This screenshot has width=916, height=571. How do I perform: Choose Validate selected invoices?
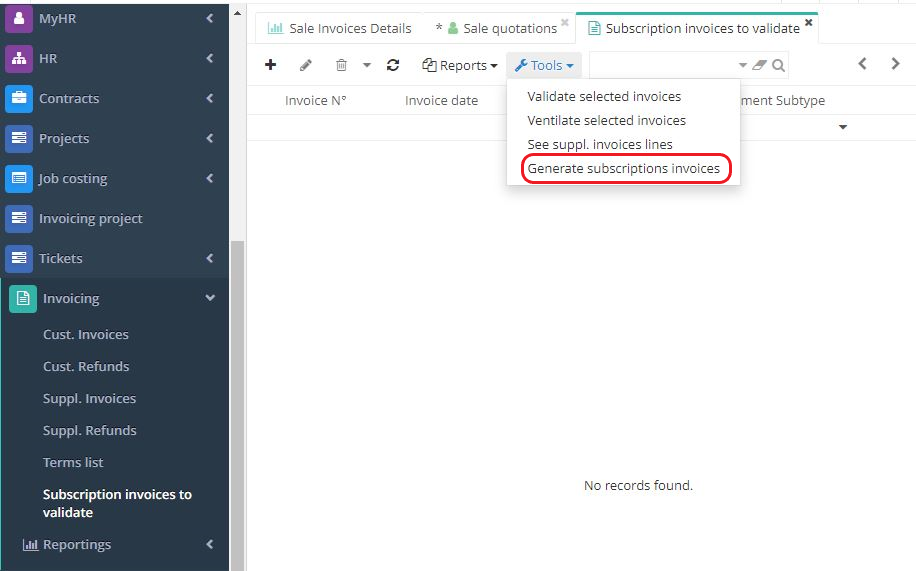pyautogui.click(x=604, y=97)
